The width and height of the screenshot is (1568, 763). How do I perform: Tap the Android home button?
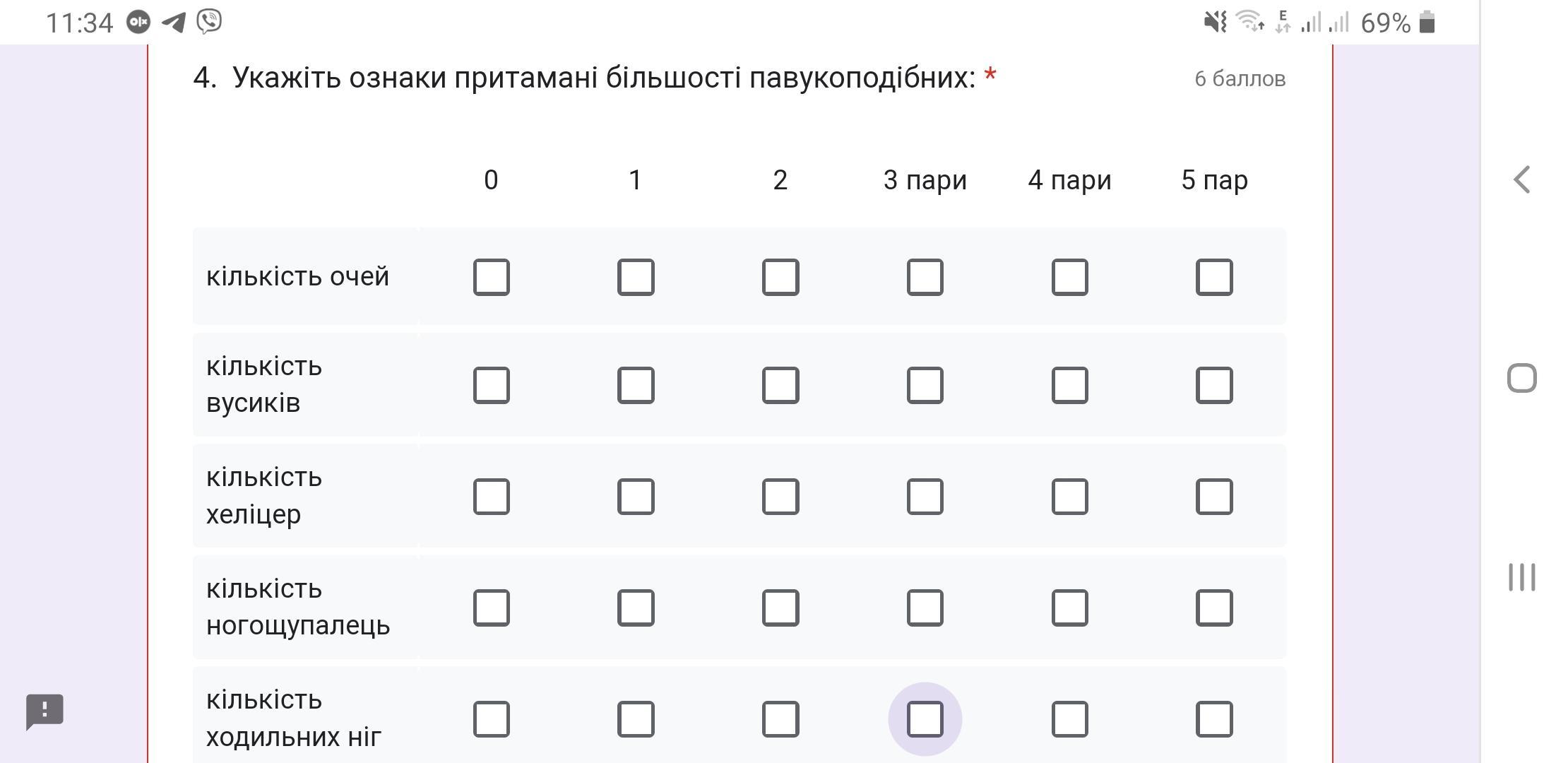pos(1522,378)
